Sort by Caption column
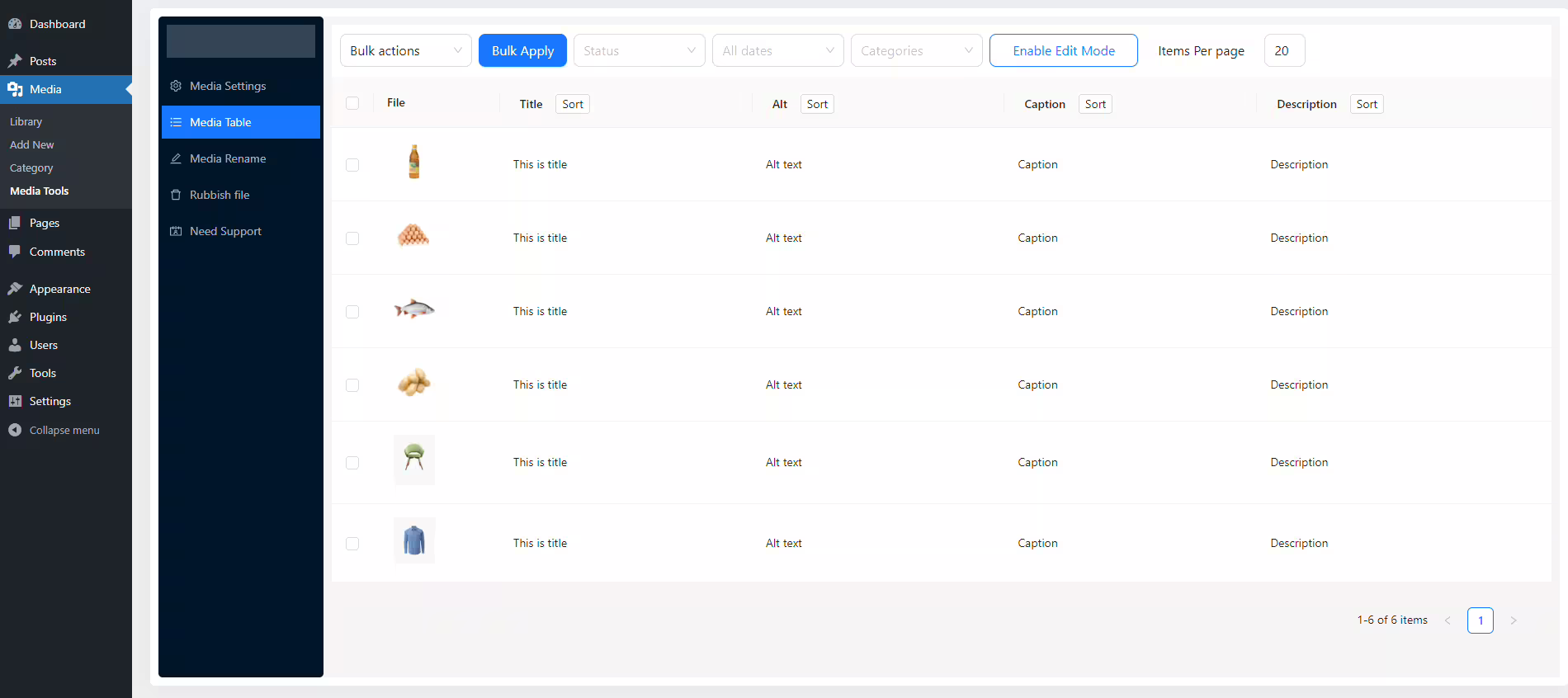 1095,104
